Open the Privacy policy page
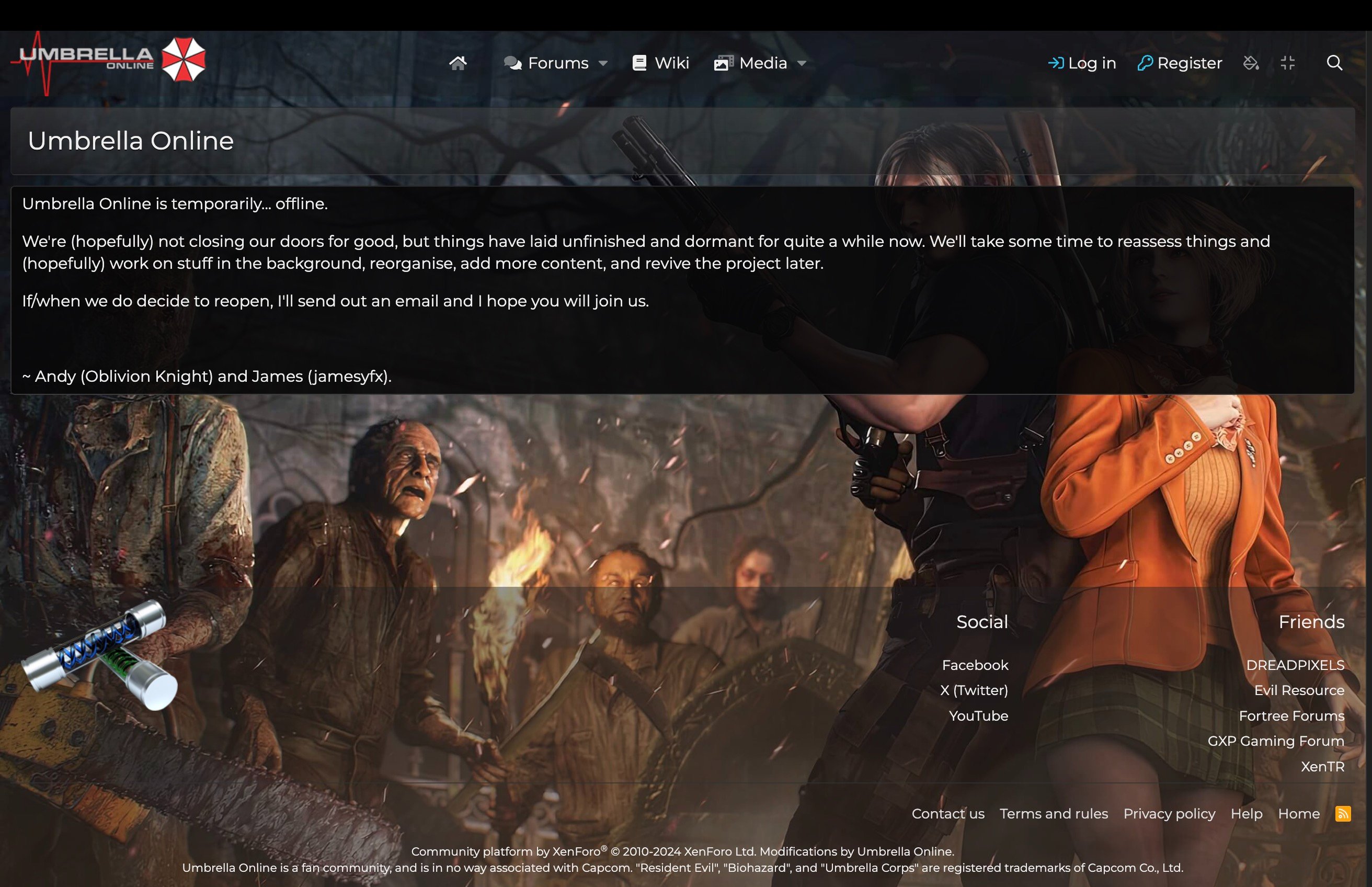The height and width of the screenshot is (887, 1372). pyautogui.click(x=1169, y=814)
